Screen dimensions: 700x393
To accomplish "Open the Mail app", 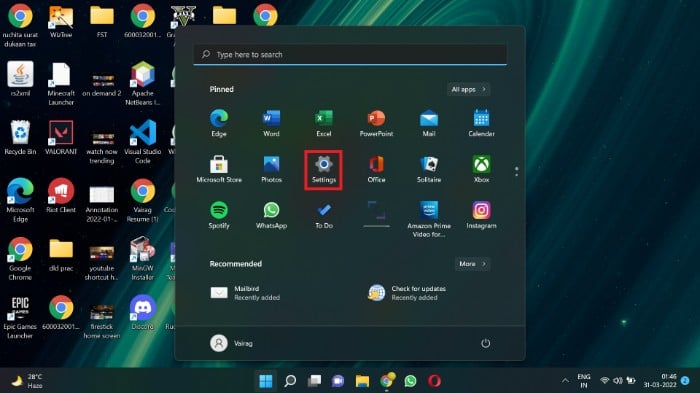I will coord(429,123).
